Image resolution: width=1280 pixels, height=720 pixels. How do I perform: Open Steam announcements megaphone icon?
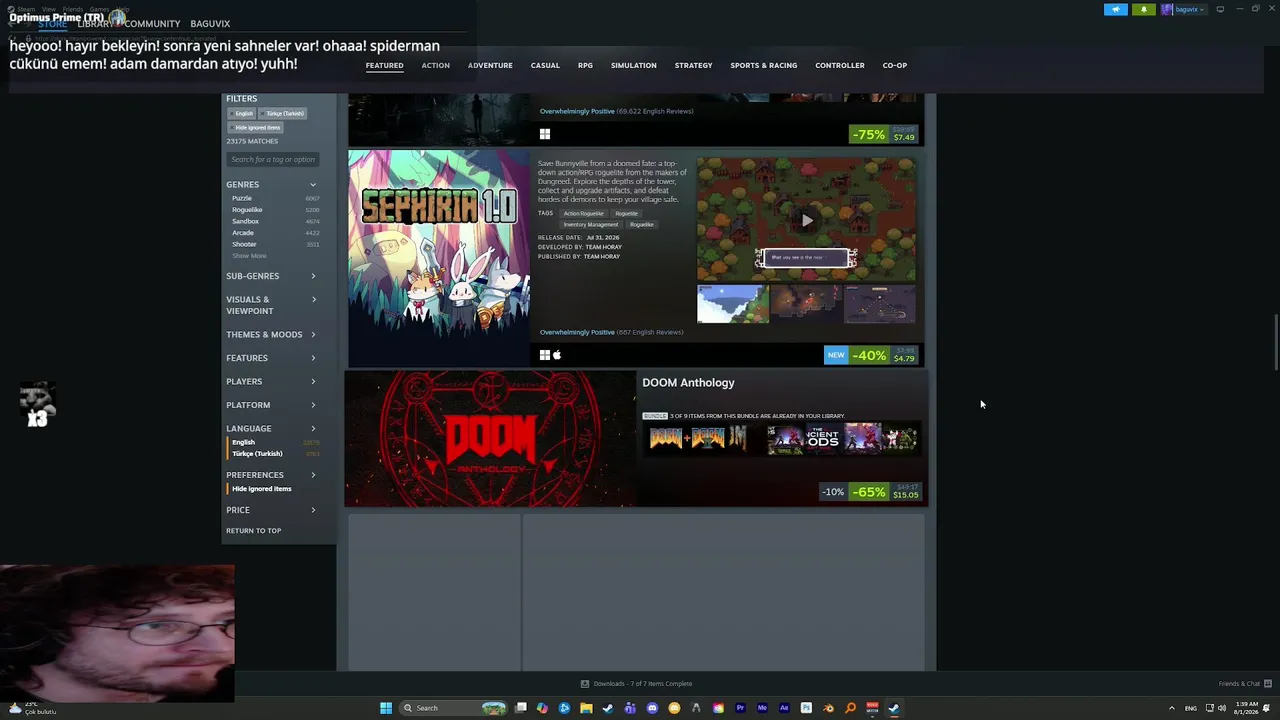click(1116, 10)
